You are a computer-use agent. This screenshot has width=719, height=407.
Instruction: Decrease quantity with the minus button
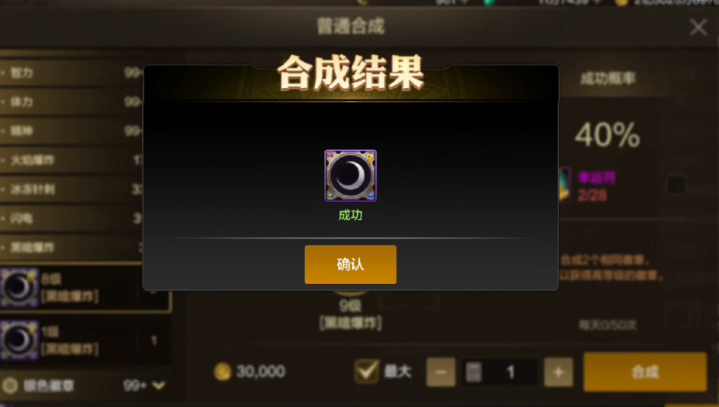coord(441,372)
